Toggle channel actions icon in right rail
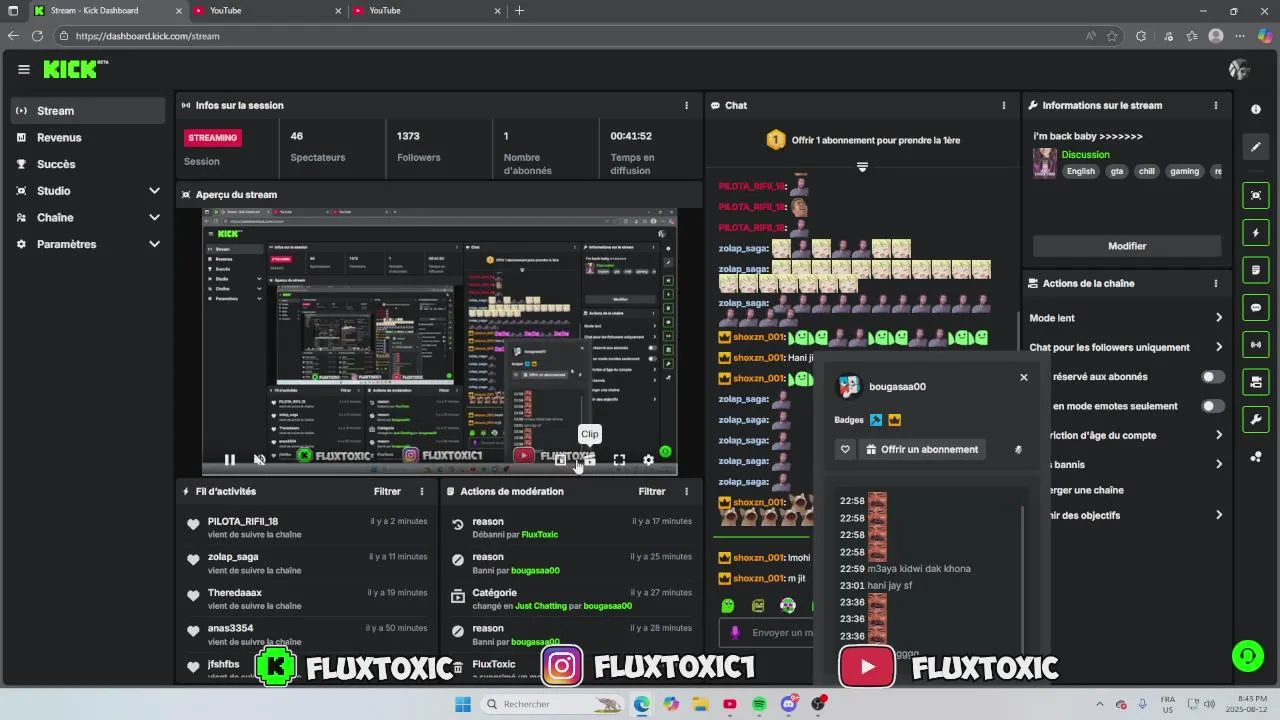Screen dimensions: 1280x720 tap(1256, 382)
